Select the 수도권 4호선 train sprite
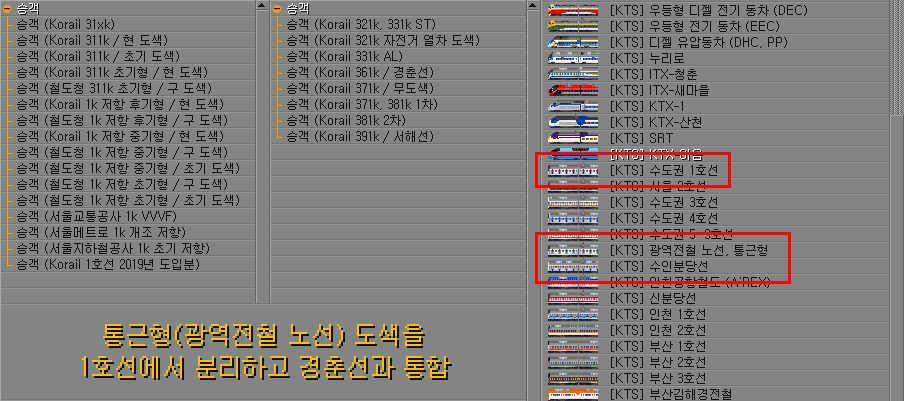 point(573,218)
